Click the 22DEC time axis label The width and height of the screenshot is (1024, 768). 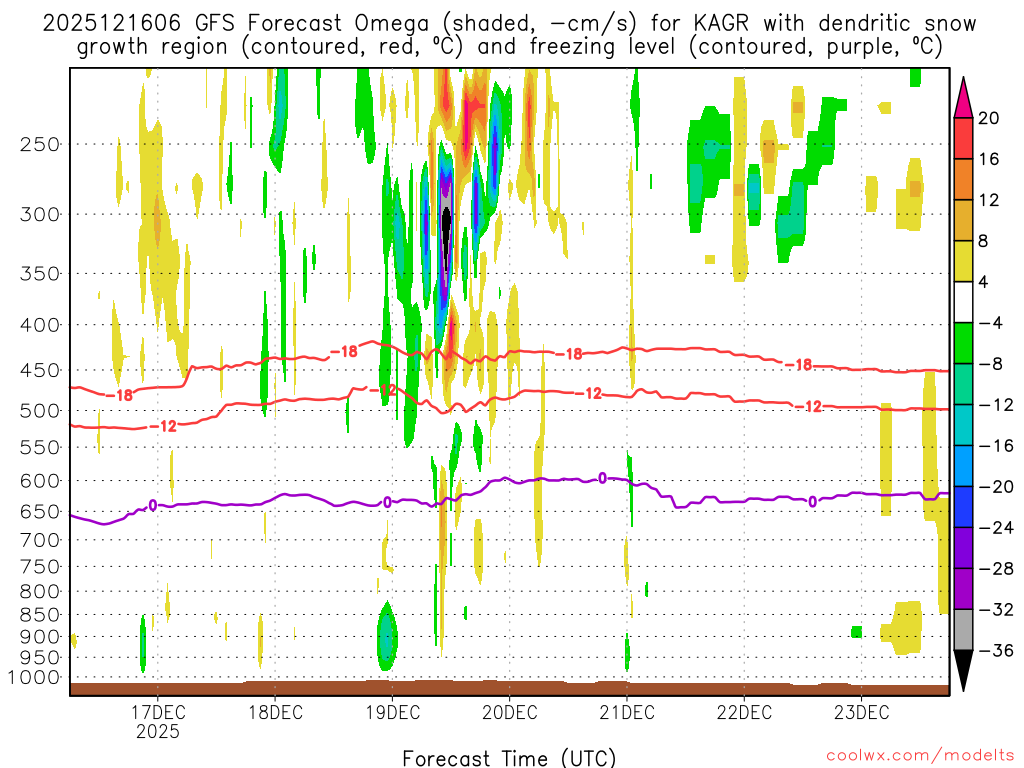coord(744,712)
